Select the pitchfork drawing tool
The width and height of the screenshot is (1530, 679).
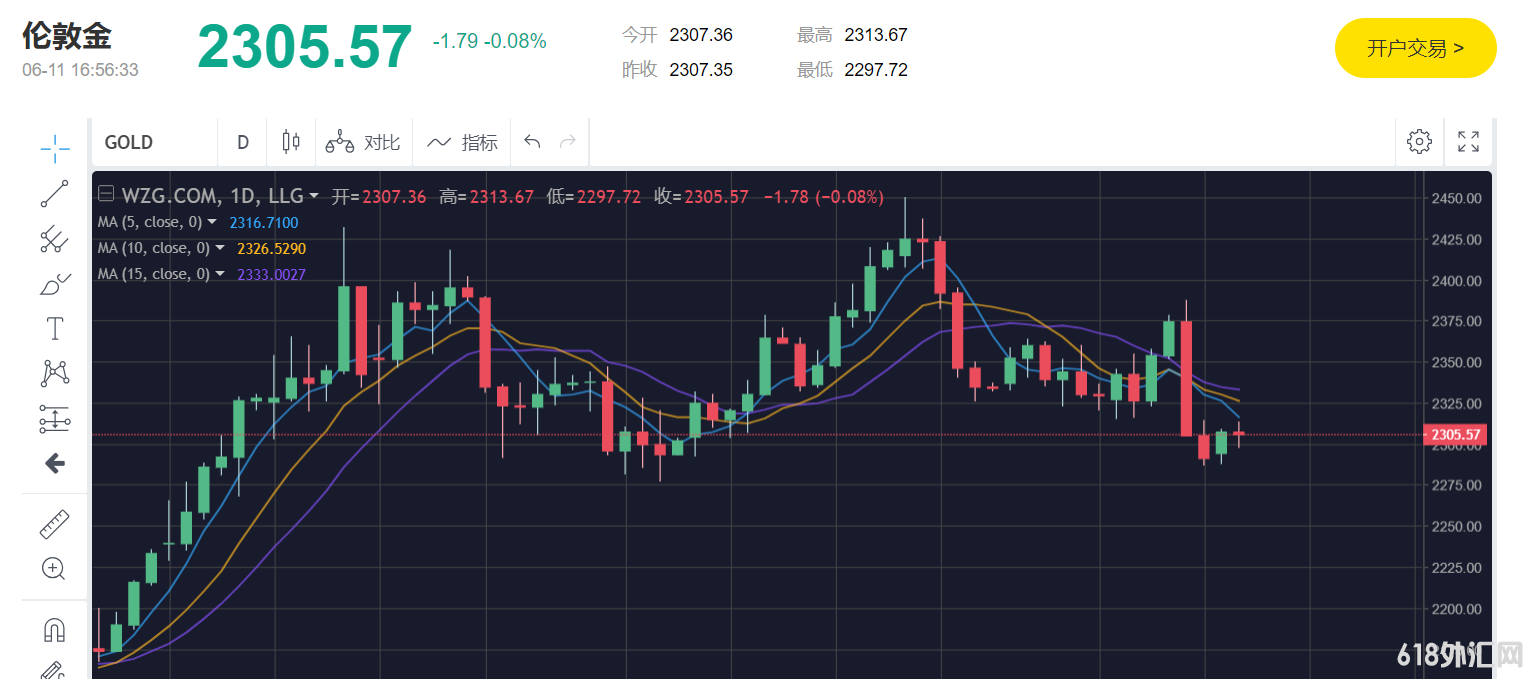[x=55, y=238]
